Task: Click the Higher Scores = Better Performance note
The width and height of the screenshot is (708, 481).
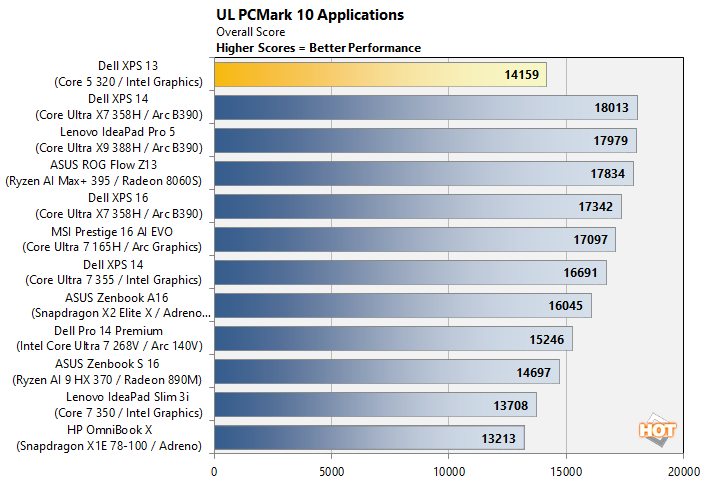Action: tap(318, 48)
